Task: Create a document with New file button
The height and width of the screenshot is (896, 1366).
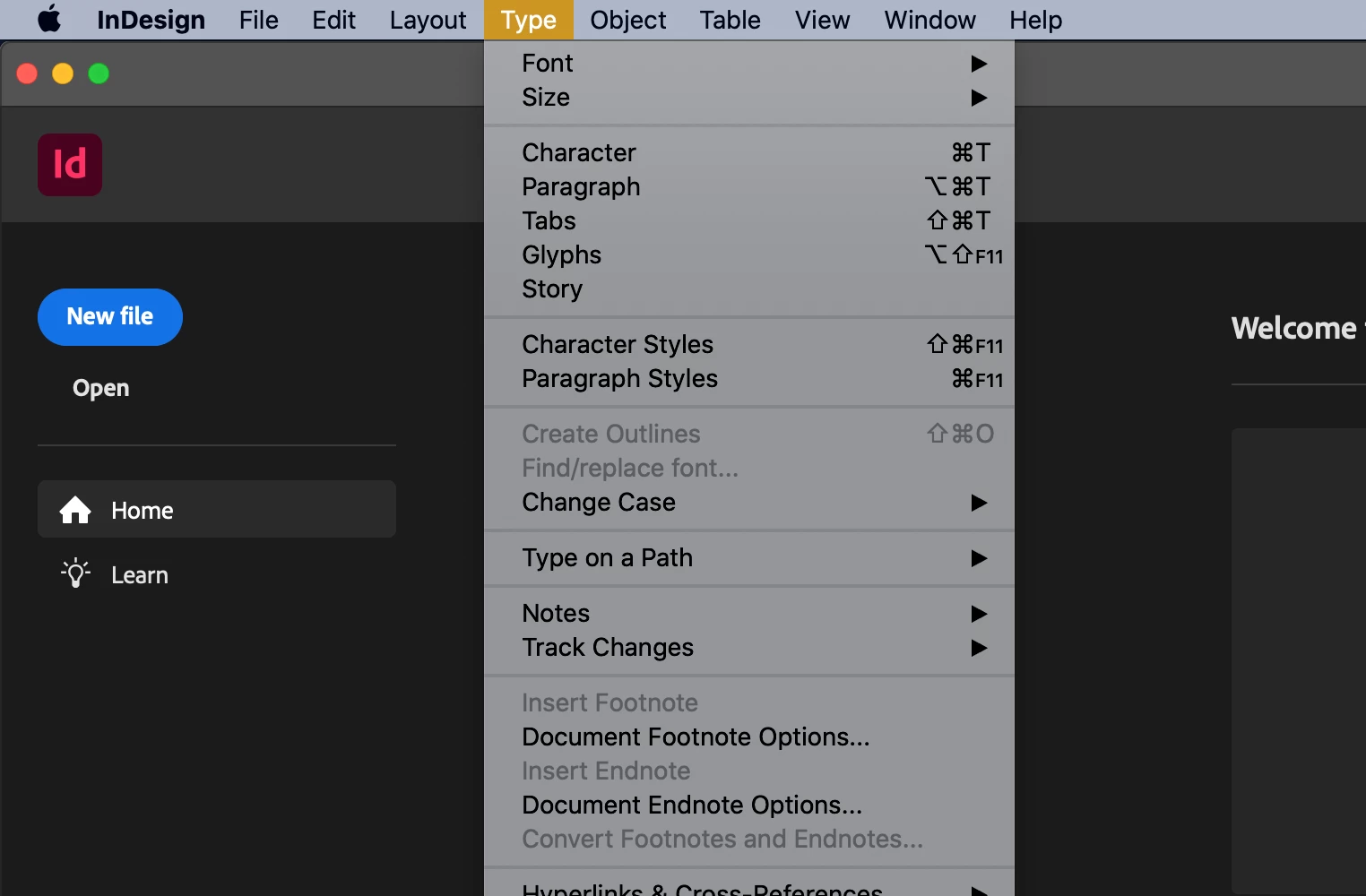Action: 110,317
